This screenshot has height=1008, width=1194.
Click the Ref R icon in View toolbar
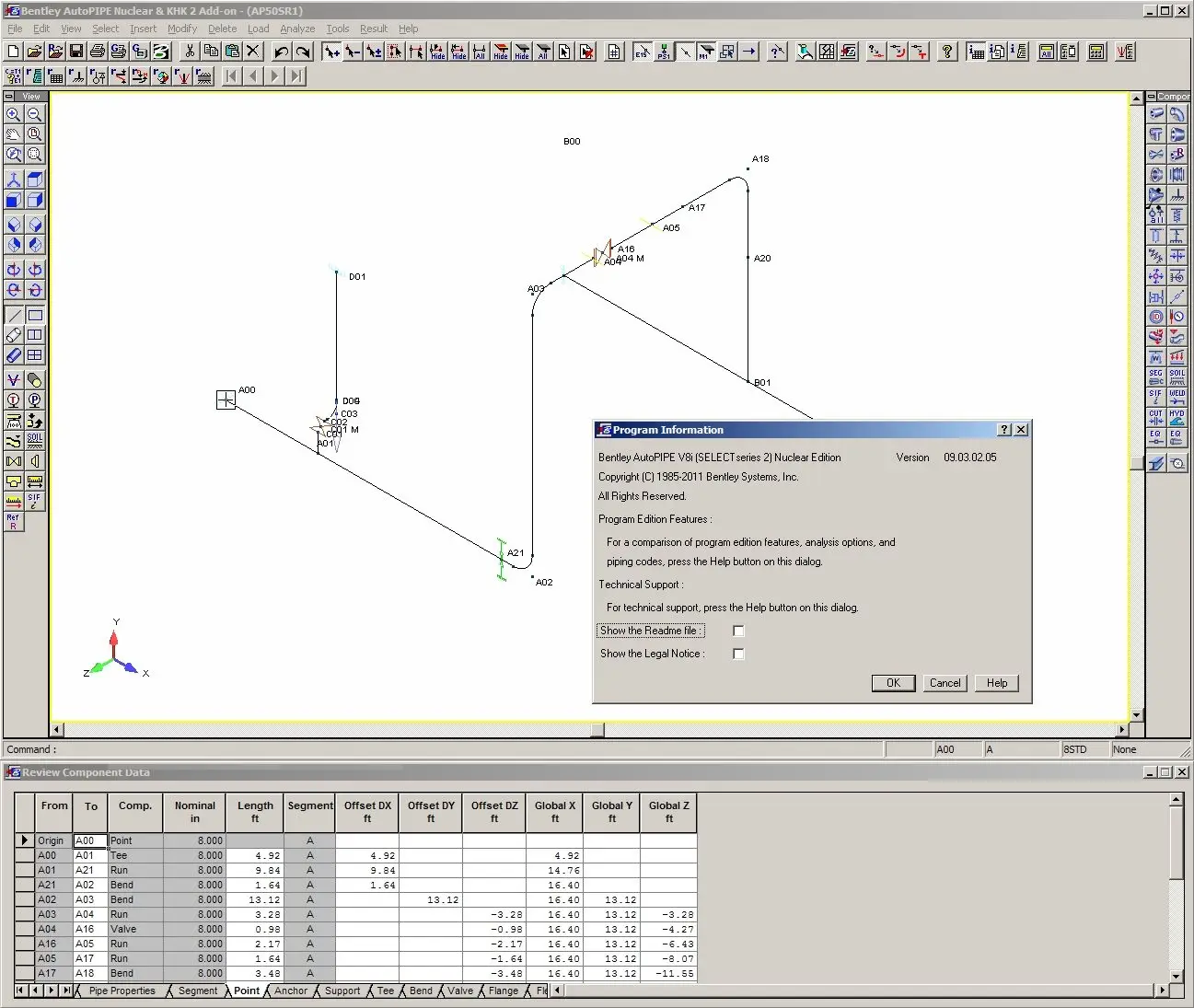(x=14, y=522)
